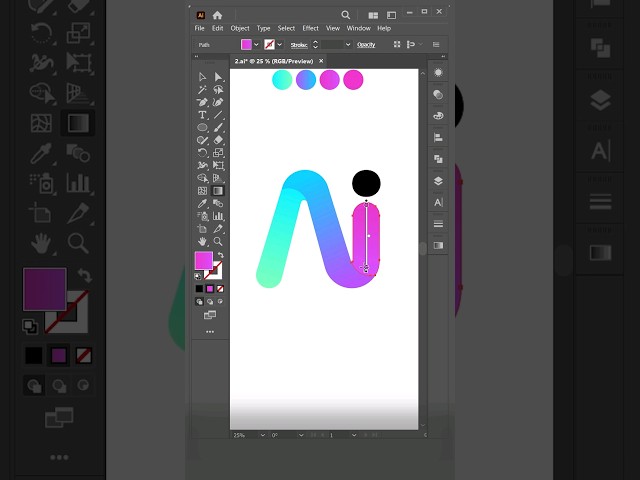The image size is (640, 480).
Task: Open the Character panel icon
Action: (x=438, y=202)
